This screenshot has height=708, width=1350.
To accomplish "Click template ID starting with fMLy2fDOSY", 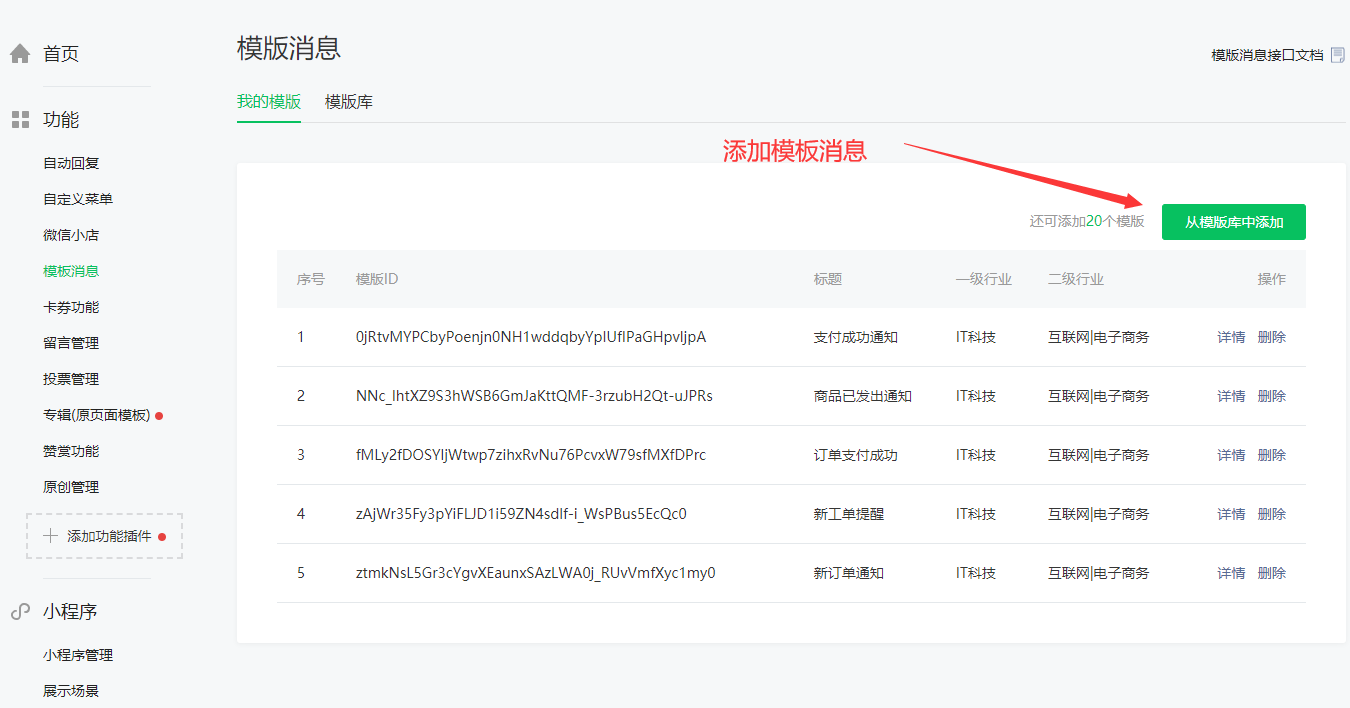I will [531, 455].
